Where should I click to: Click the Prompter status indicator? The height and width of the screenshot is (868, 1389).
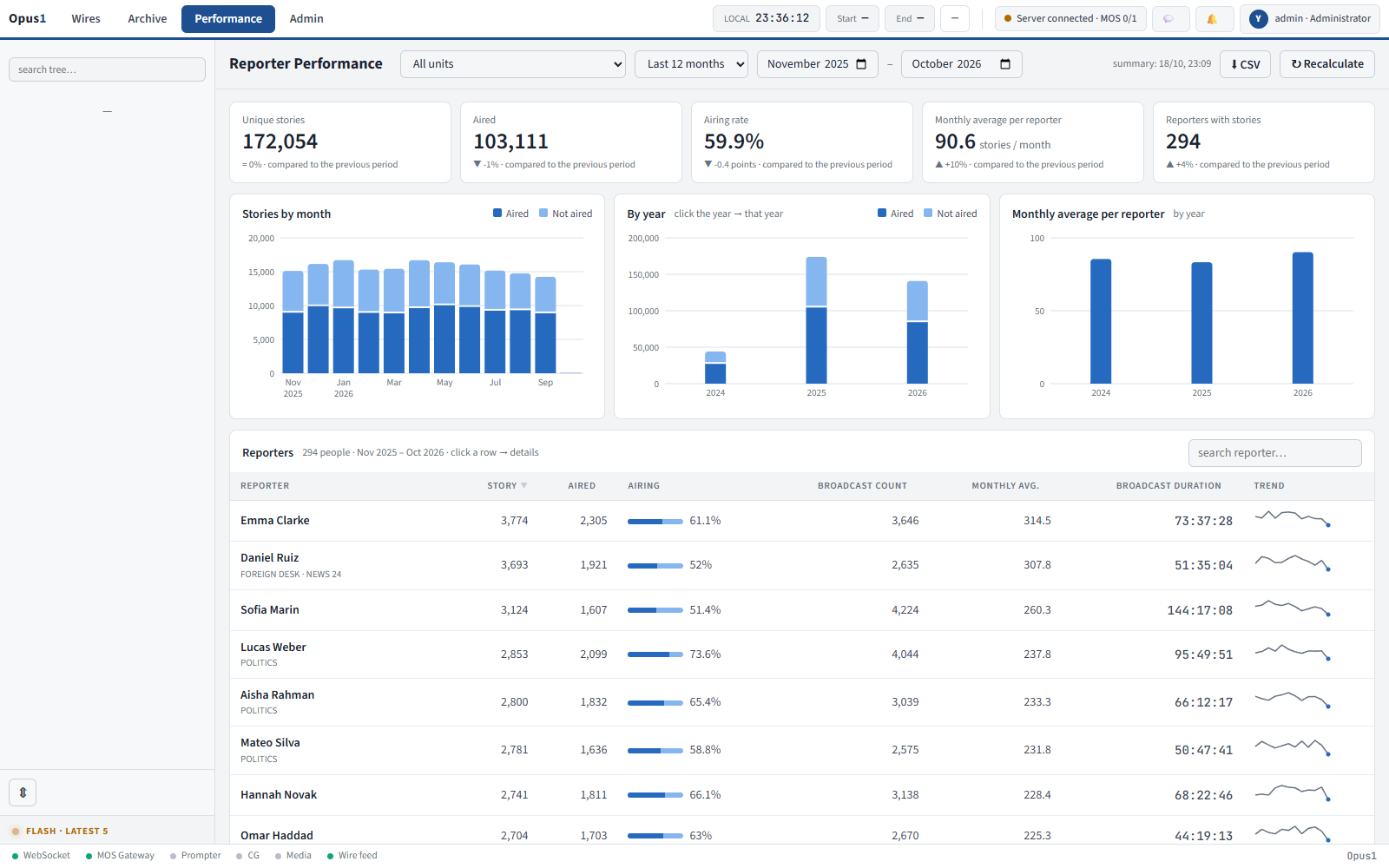pyautogui.click(x=195, y=856)
